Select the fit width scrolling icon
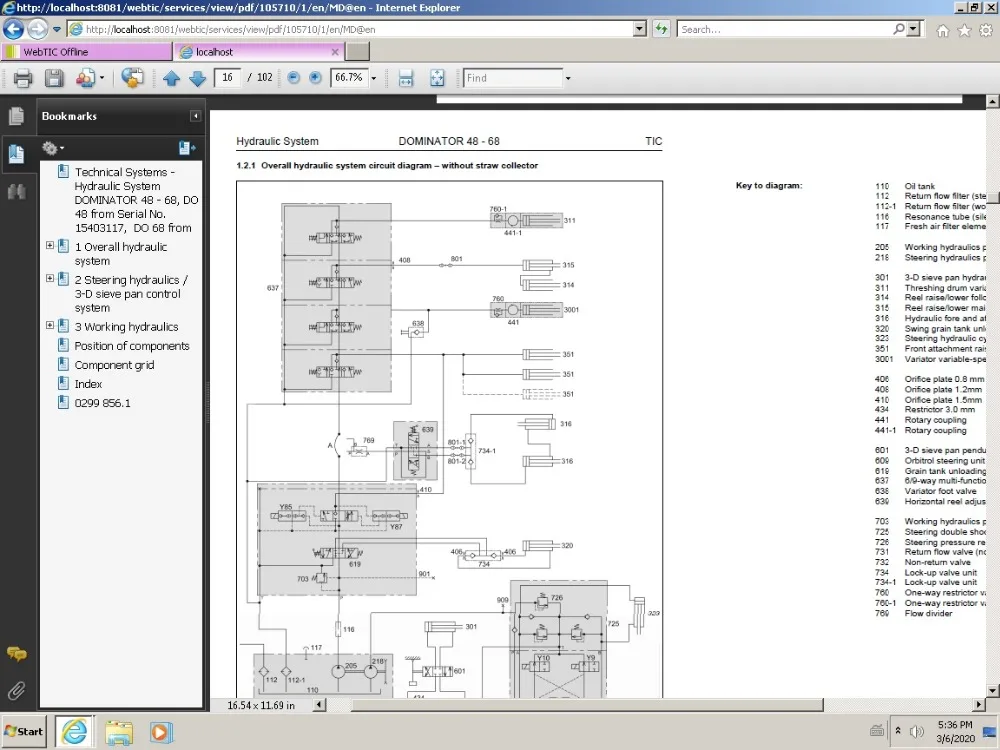Screen dimensions: 1000x750 point(406,78)
